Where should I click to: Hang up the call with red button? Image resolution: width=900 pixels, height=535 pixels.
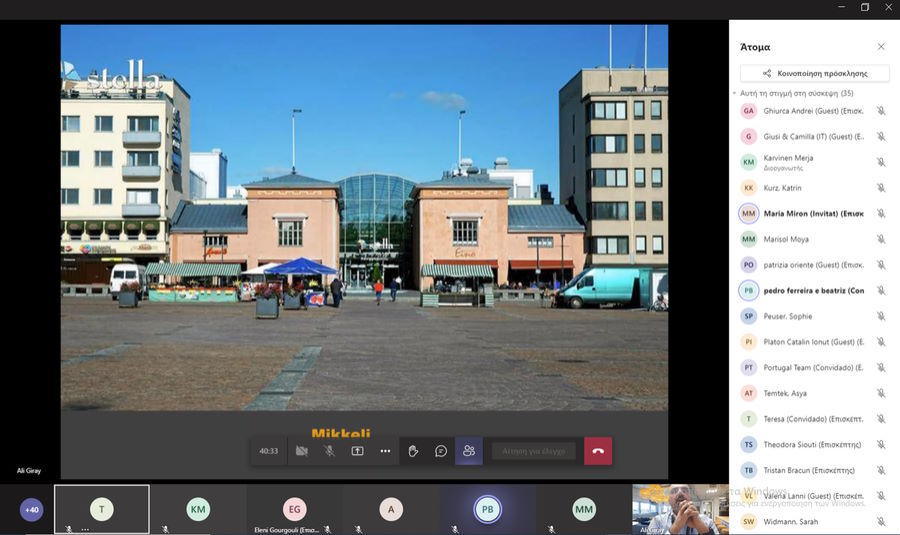click(x=598, y=451)
